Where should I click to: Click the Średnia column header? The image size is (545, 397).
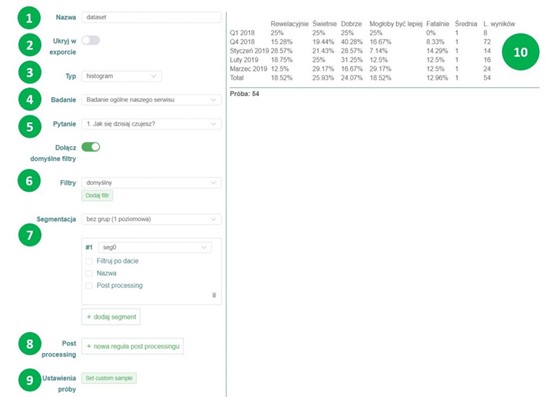click(466, 24)
